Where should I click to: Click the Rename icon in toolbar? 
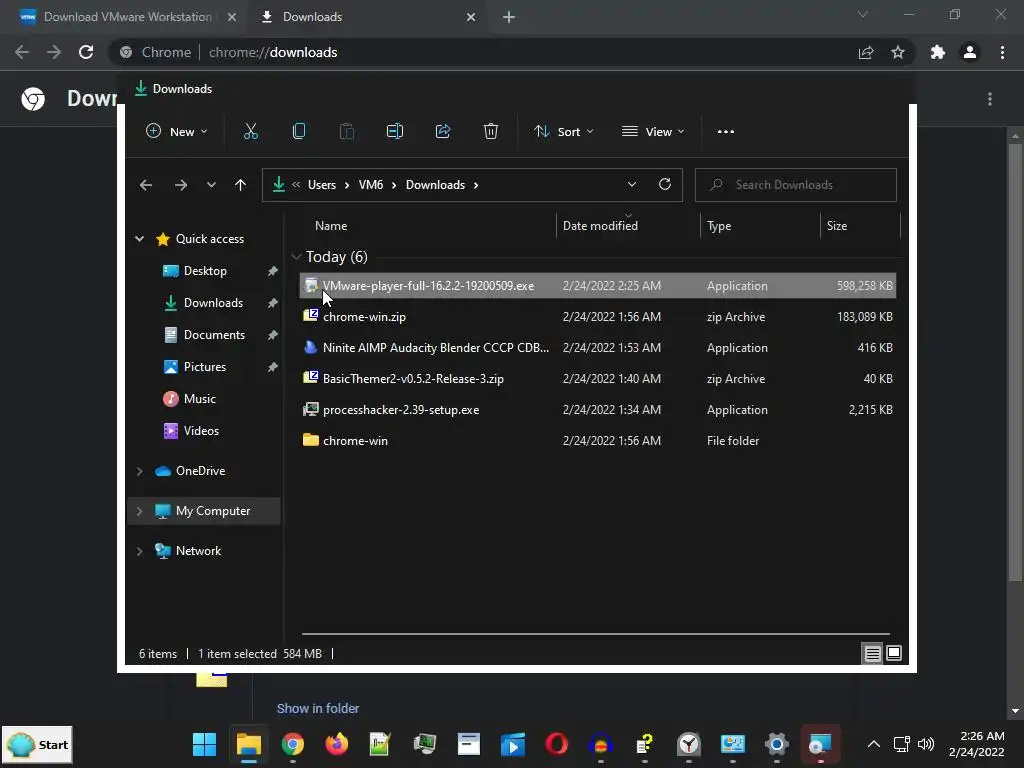(x=394, y=131)
